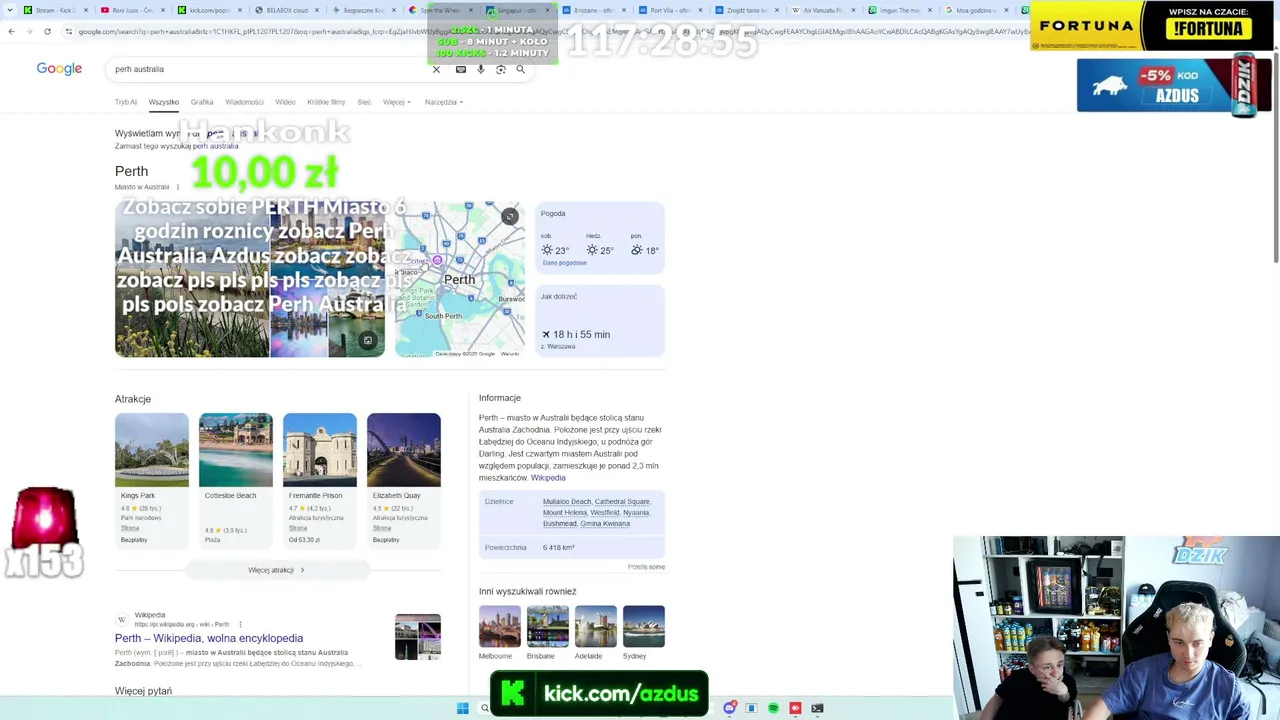Open the on-screen keyboard icon in search box
1280x720 pixels.
[461, 69]
